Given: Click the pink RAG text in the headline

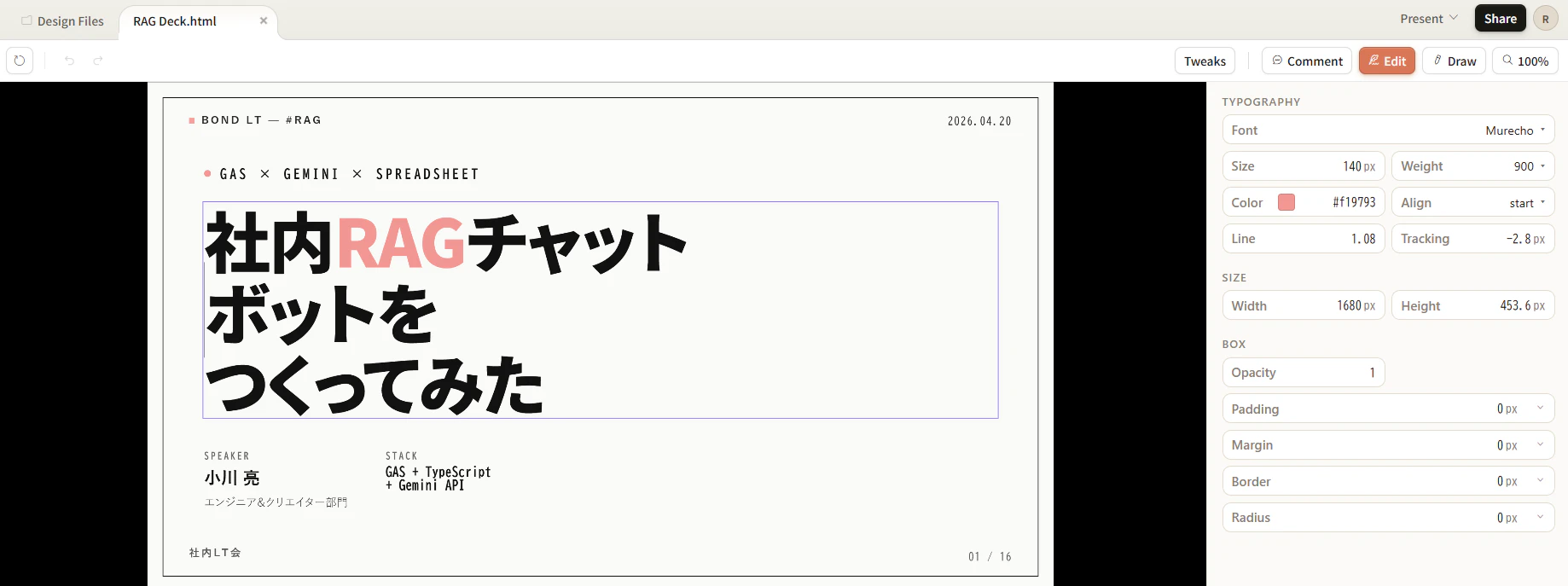Looking at the screenshot, I should pyautogui.click(x=401, y=244).
